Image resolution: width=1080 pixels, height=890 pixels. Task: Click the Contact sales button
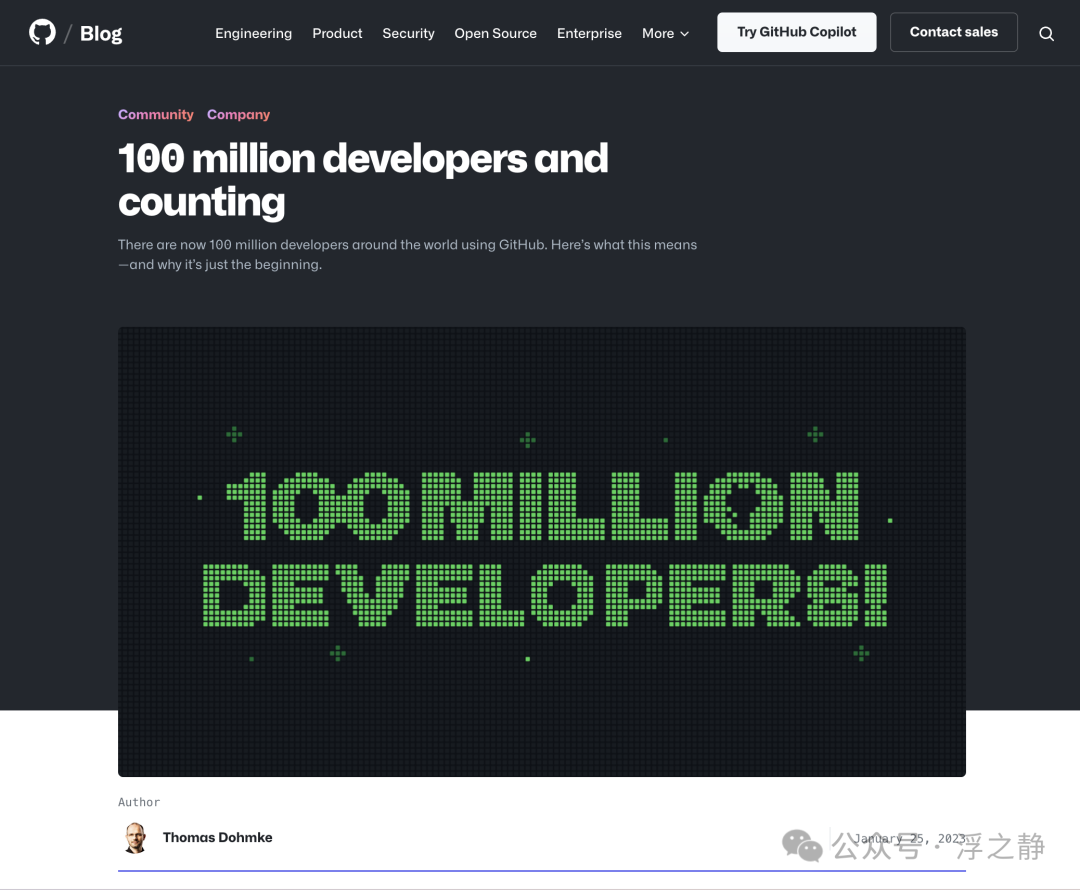tap(954, 32)
